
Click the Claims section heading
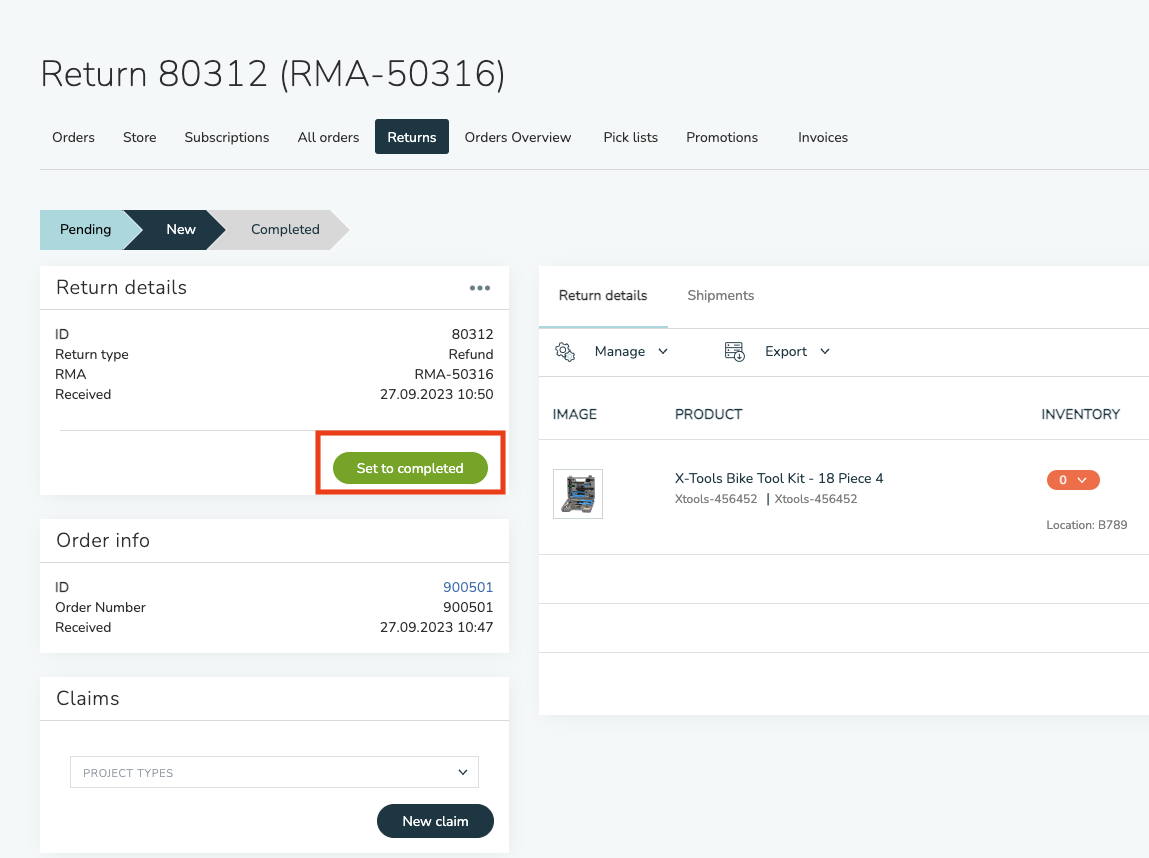88,698
